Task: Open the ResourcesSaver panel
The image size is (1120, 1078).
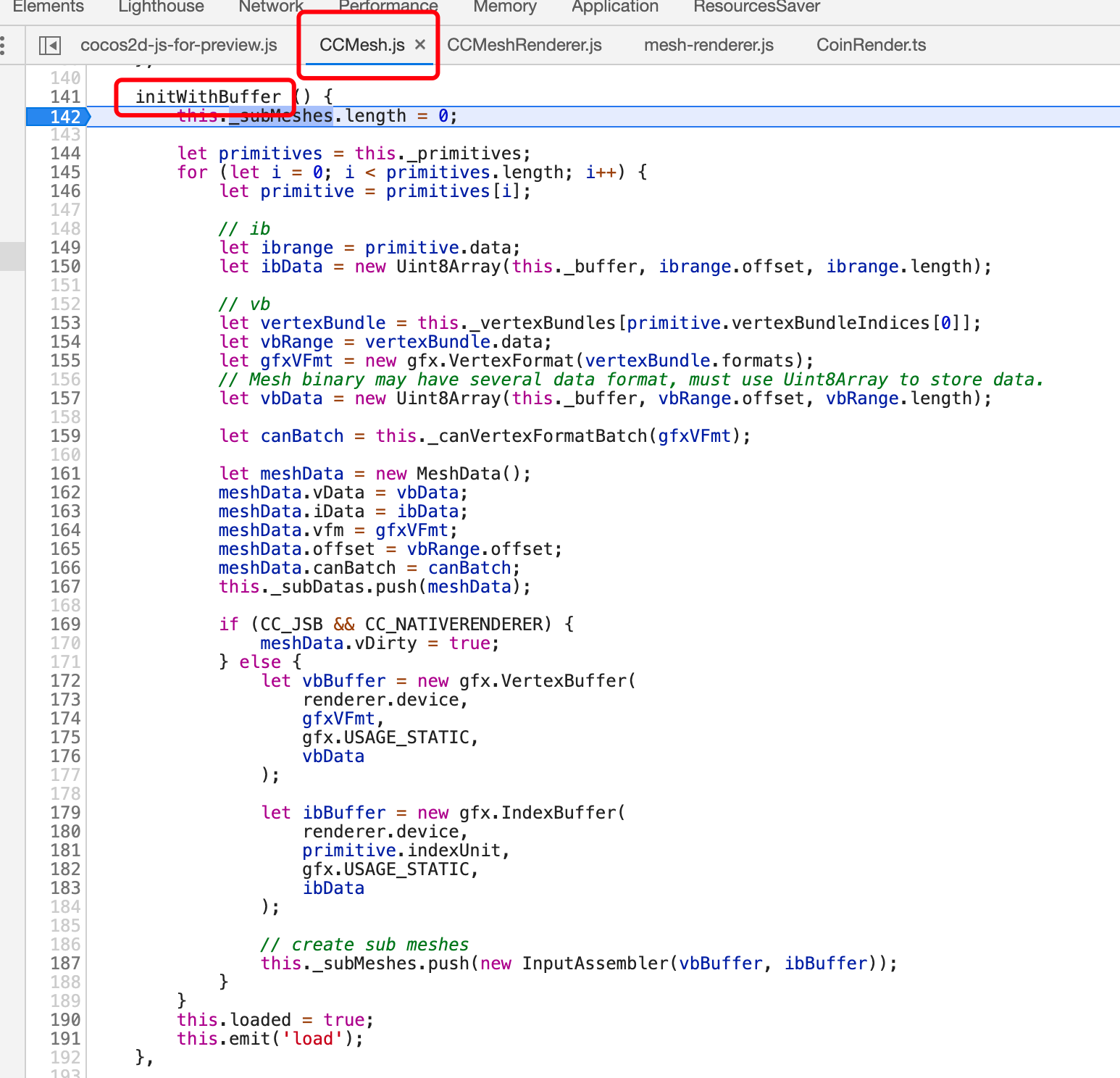Action: coord(756,7)
